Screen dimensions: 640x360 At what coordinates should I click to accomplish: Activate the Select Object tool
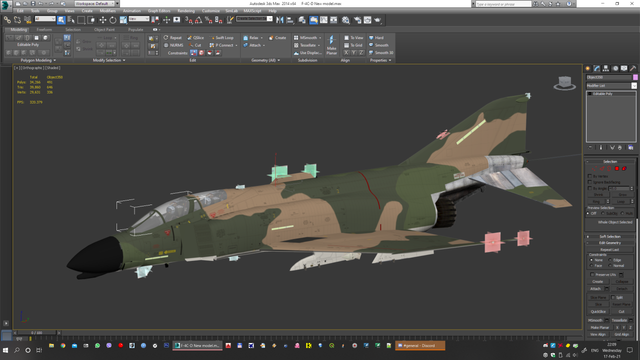click(61, 20)
